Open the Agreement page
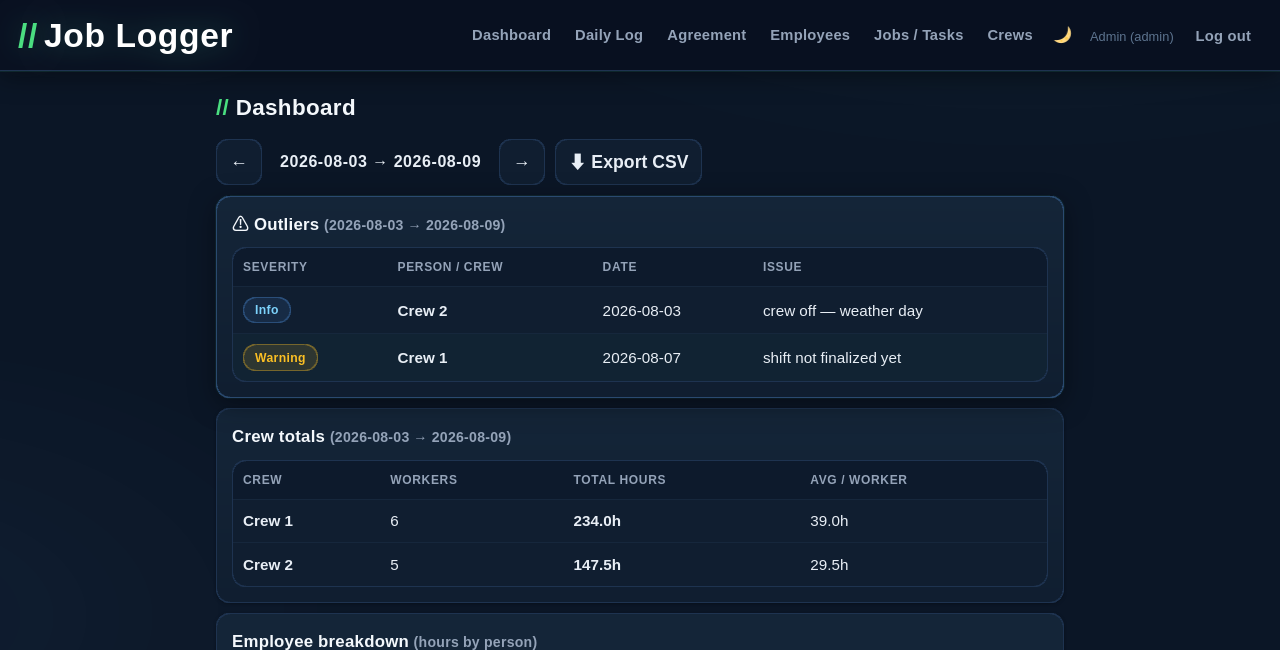1280x650 pixels. click(707, 35)
